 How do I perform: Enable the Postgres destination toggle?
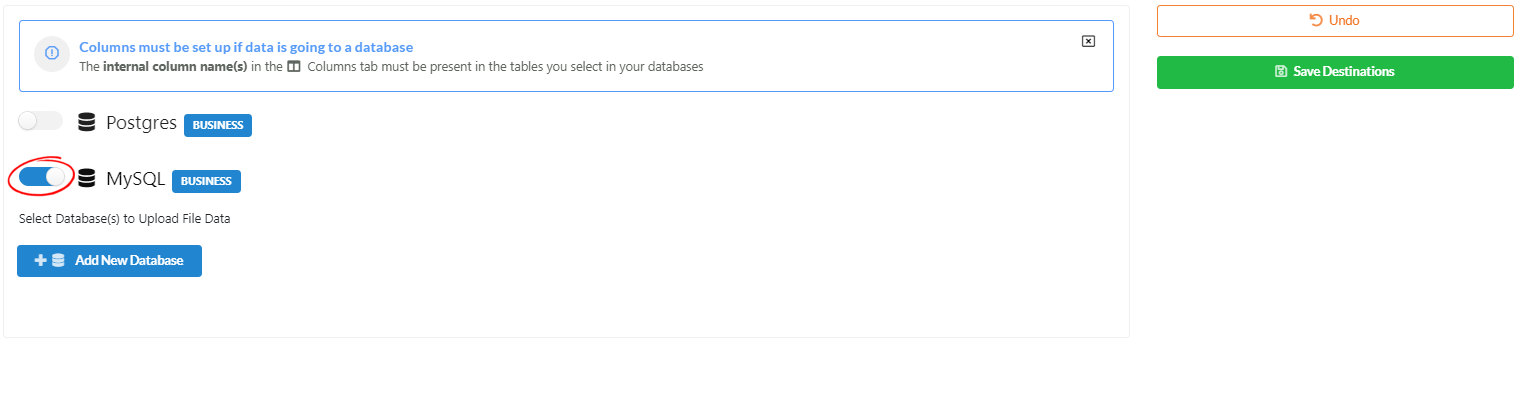point(41,121)
